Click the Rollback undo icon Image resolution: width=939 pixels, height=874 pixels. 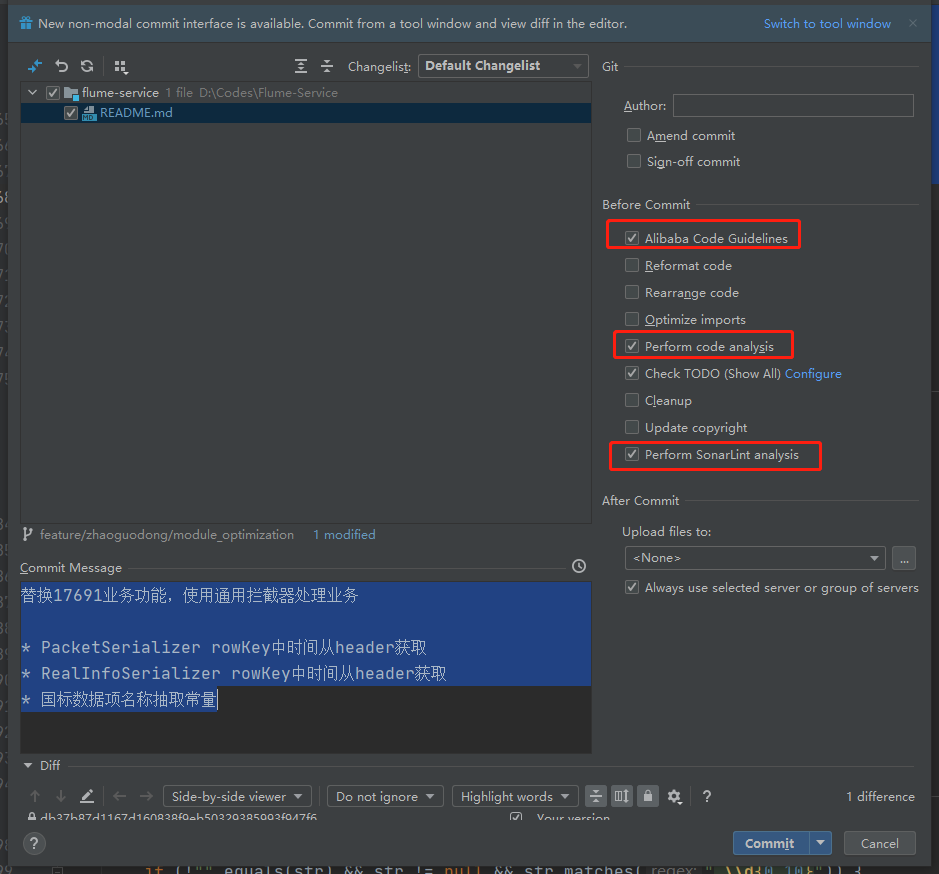coord(61,66)
